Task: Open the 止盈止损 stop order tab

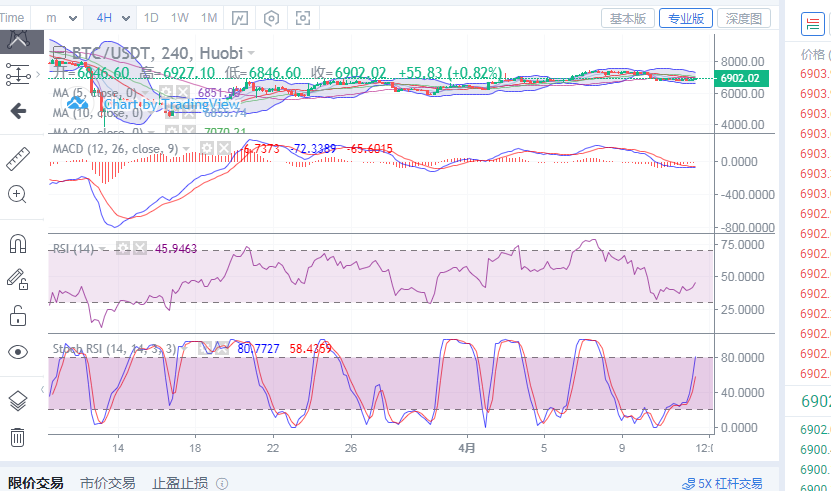Action: click(180, 483)
